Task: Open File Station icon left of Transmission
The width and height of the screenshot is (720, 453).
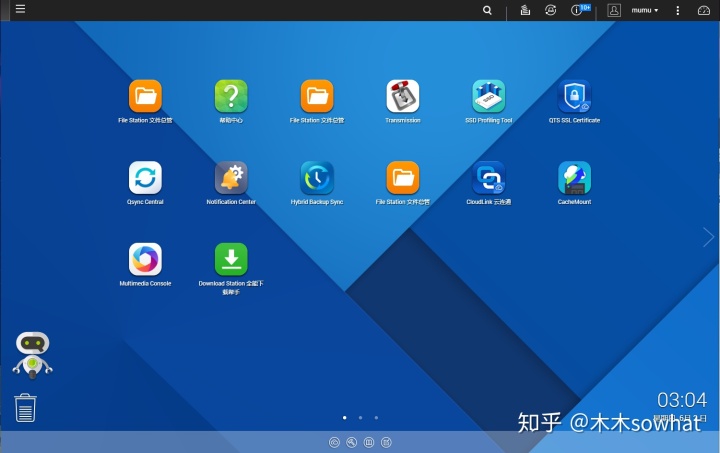Action: coord(317,96)
